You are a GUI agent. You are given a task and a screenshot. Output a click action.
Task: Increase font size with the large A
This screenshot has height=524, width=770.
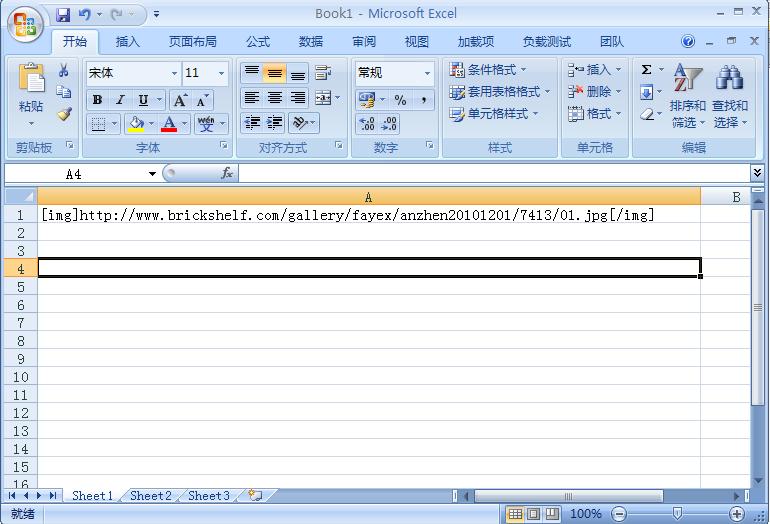[180, 100]
